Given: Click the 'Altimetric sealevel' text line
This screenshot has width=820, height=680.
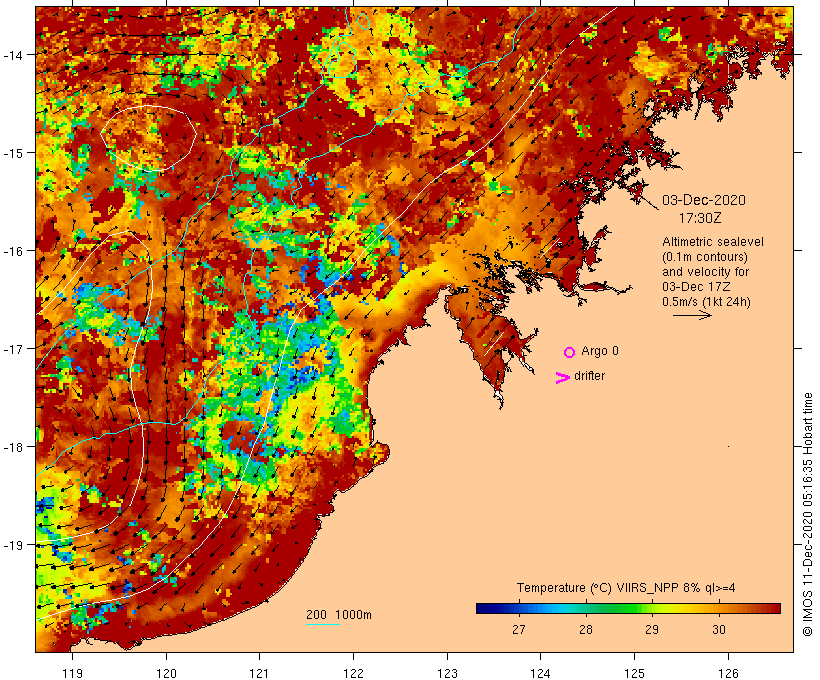Looking at the screenshot, I should (x=713, y=242).
